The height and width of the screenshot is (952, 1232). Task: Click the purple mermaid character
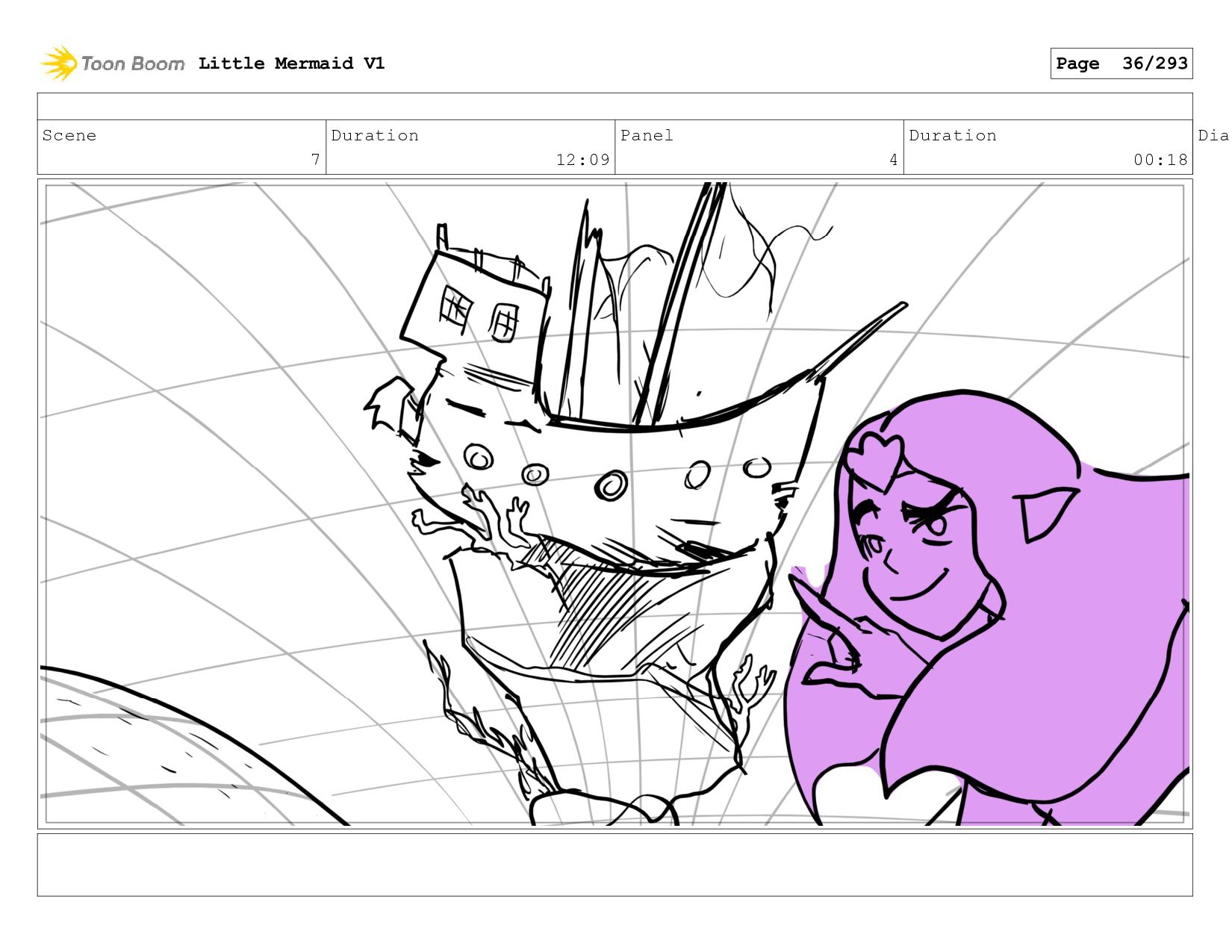coord(986,609)
